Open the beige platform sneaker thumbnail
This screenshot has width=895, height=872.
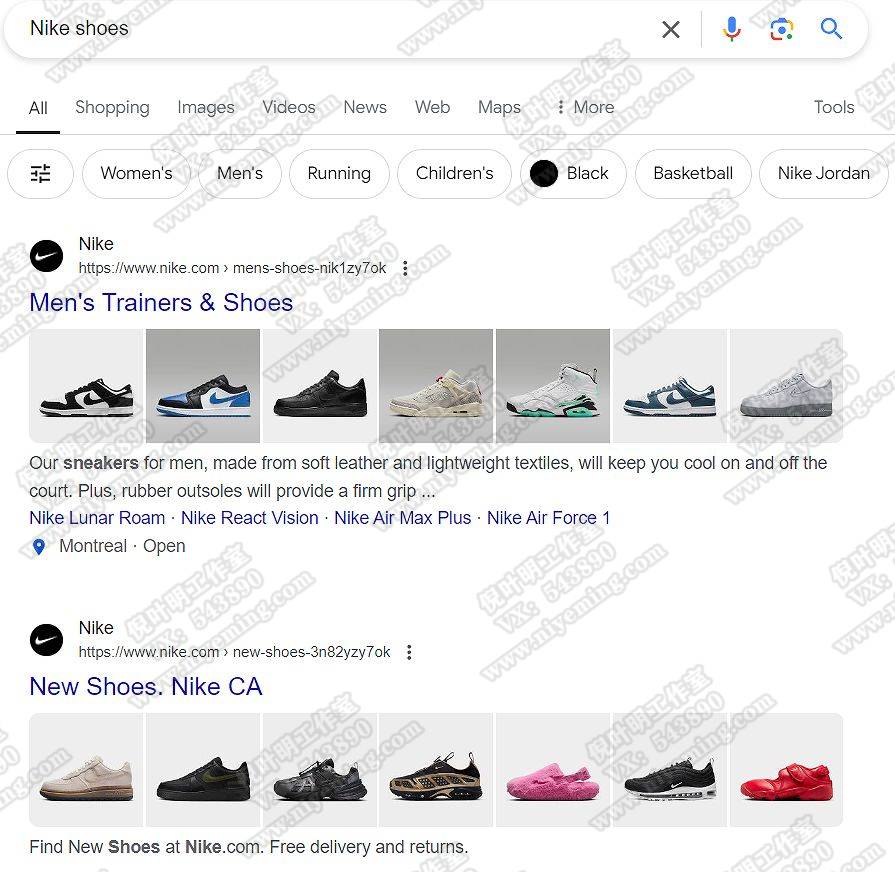86,770
